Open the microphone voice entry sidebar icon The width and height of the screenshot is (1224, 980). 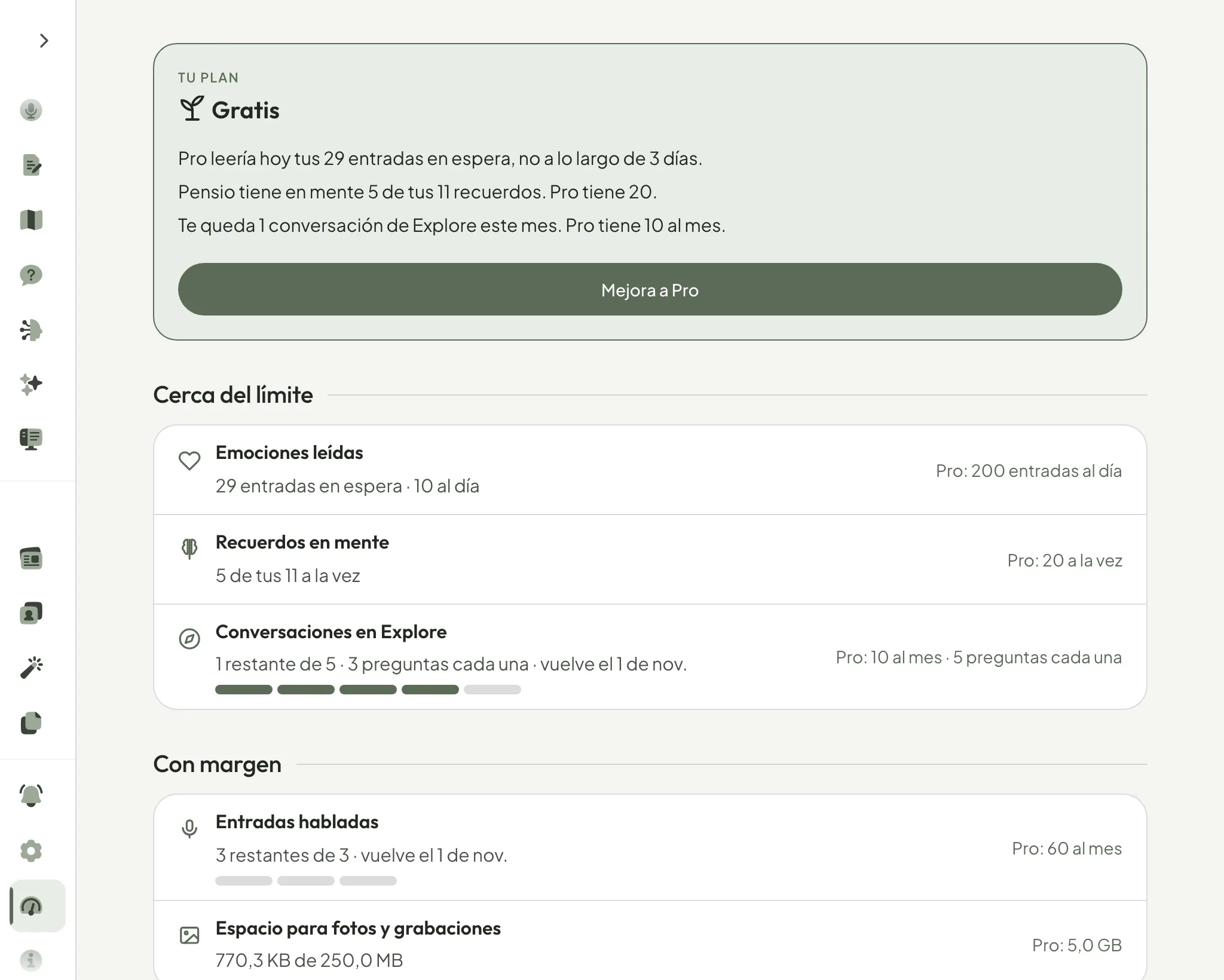point(31,111)
